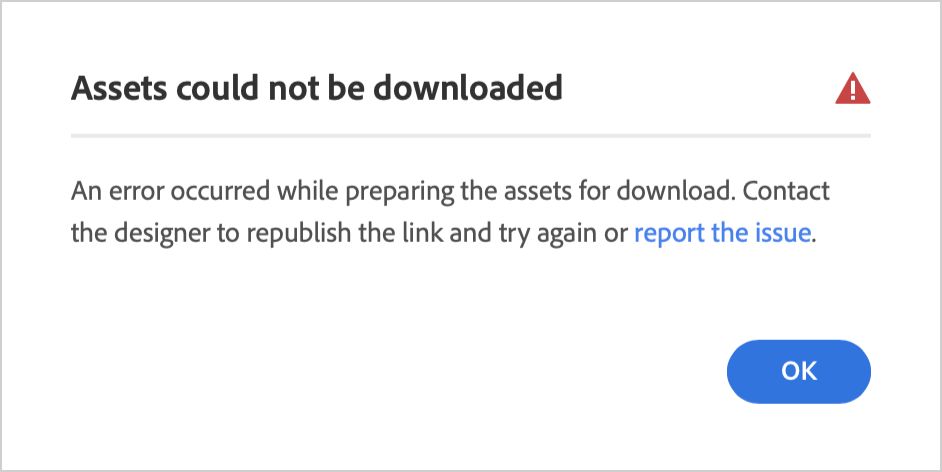Click the divider line below the title
The image size is (942, 472).
pyautogui.click(x=470, y=134)
